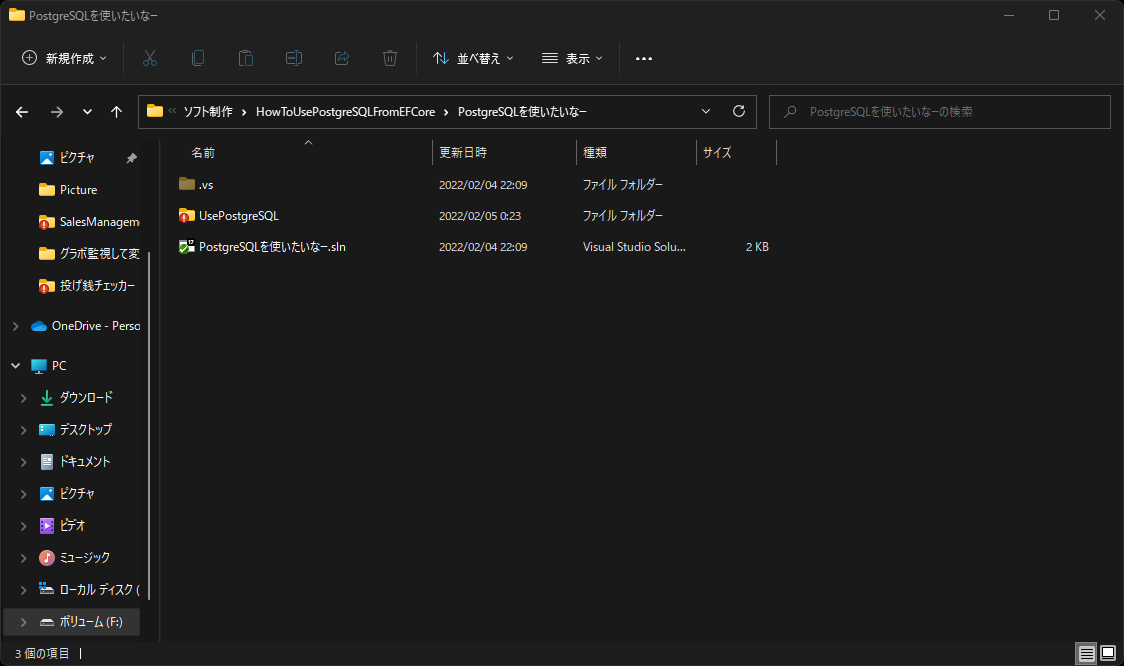The image size is (1124, 666).
Task: Click the Paste clipboard icon
Action: (246, 58)
